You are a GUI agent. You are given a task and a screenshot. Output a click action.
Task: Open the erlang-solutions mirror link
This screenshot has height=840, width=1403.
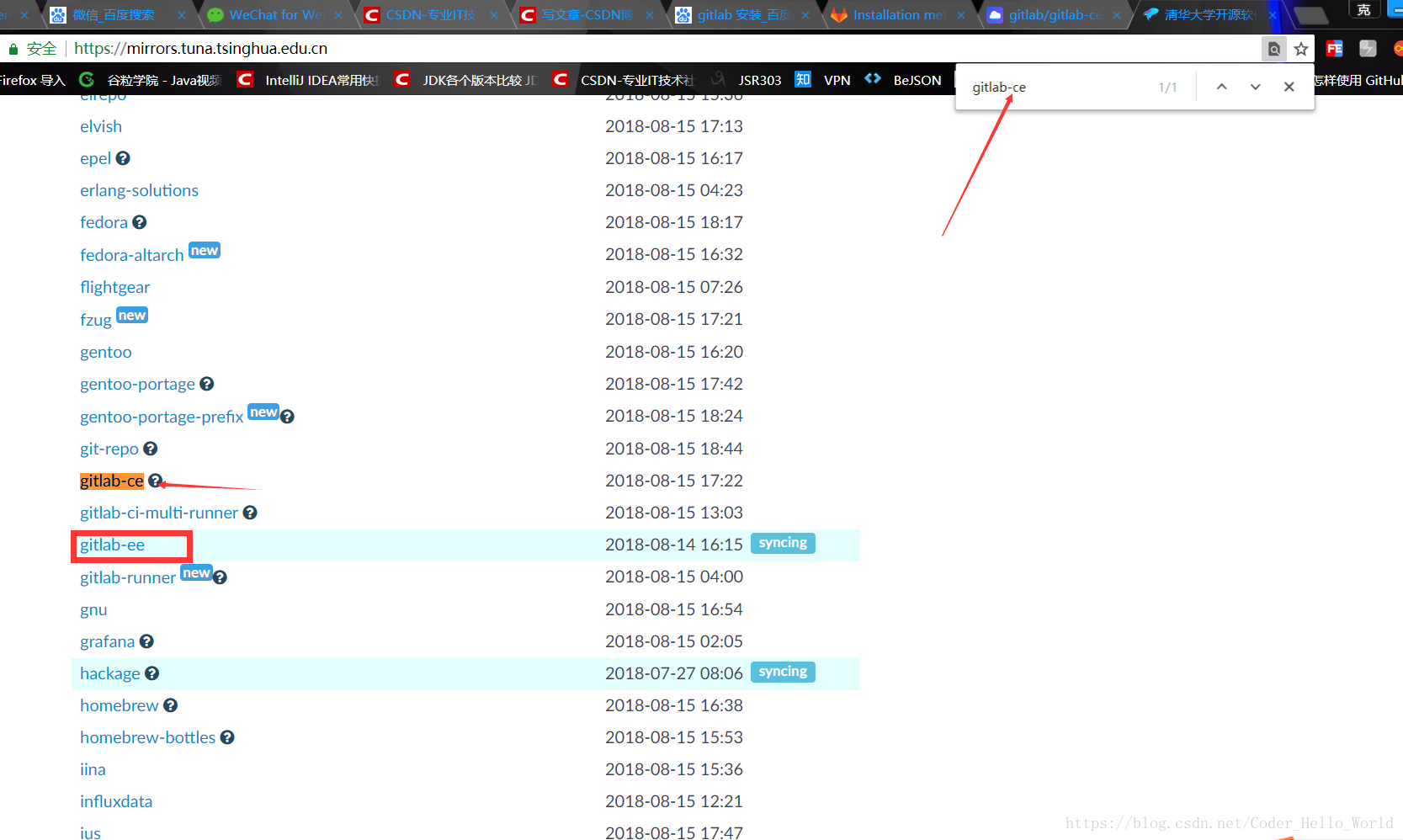coord(139,190)
